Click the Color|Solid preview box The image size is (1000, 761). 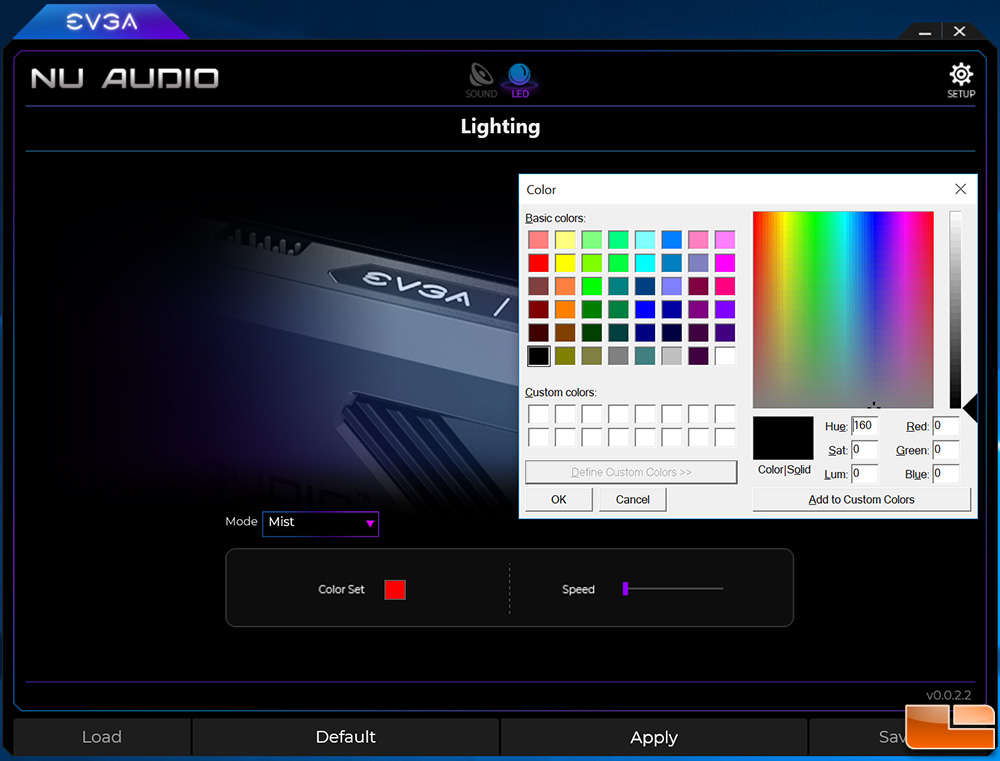coord(783,438)
